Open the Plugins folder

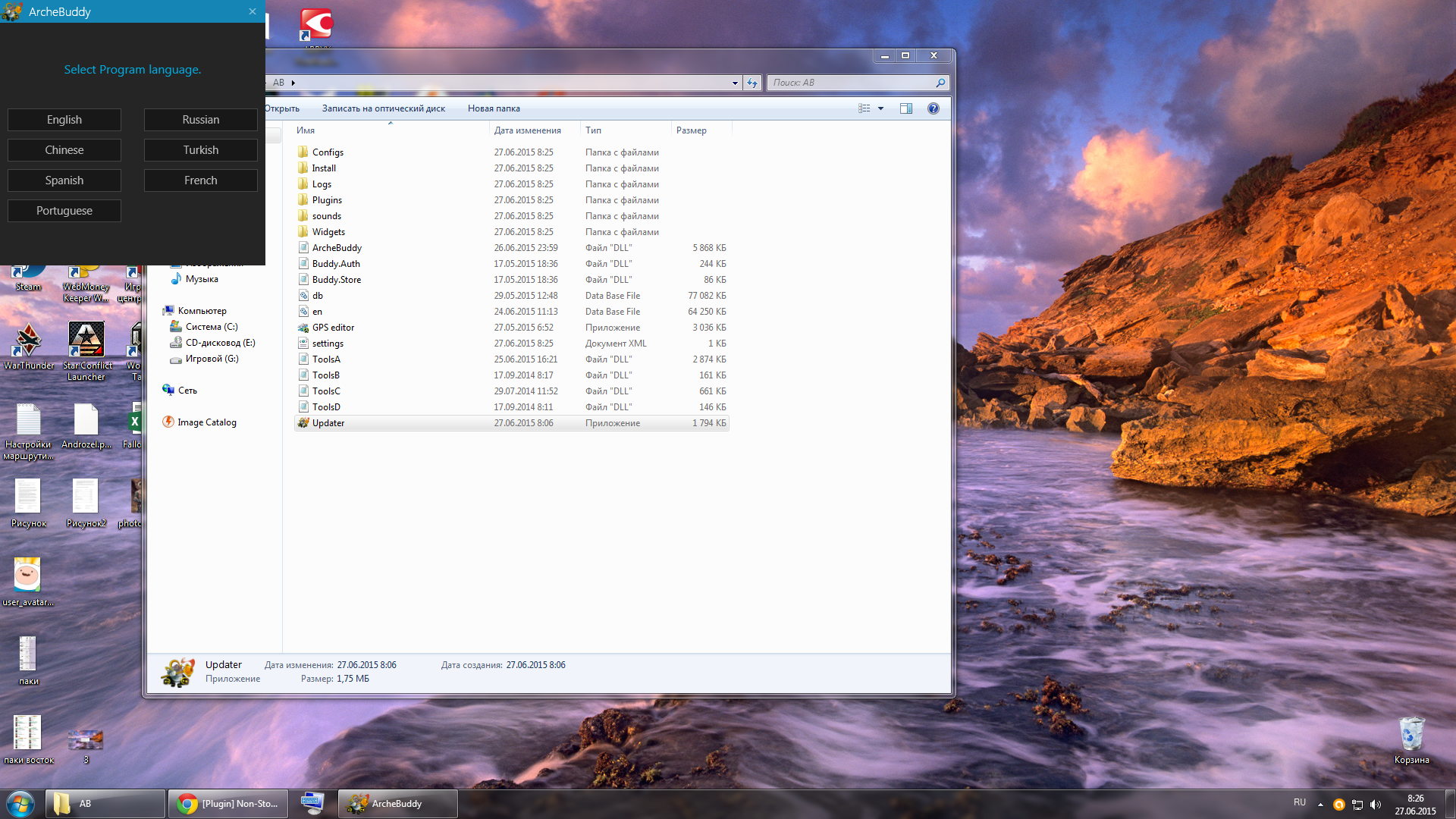(327, 200)
